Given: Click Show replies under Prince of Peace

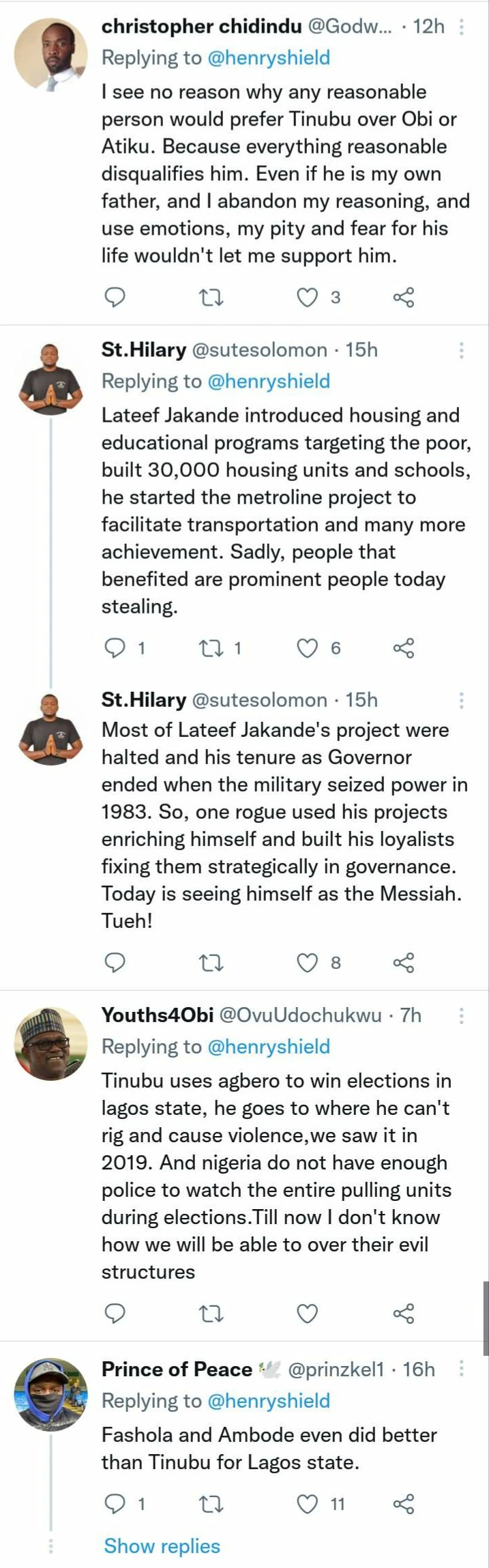Looking at the screenshot, I should (162, 1545).
